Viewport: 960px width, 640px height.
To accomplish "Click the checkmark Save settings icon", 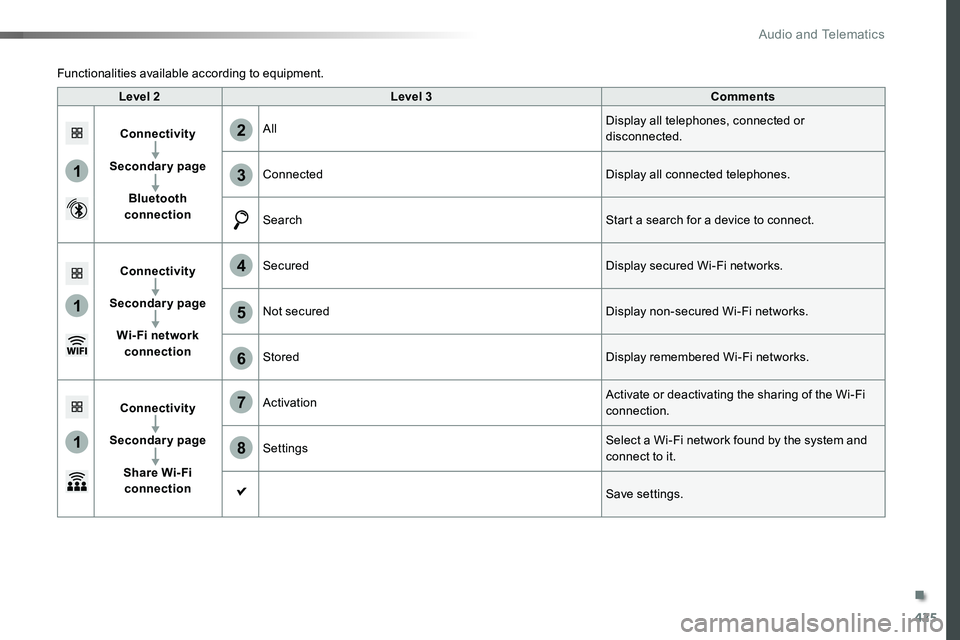I will (241, 491).
